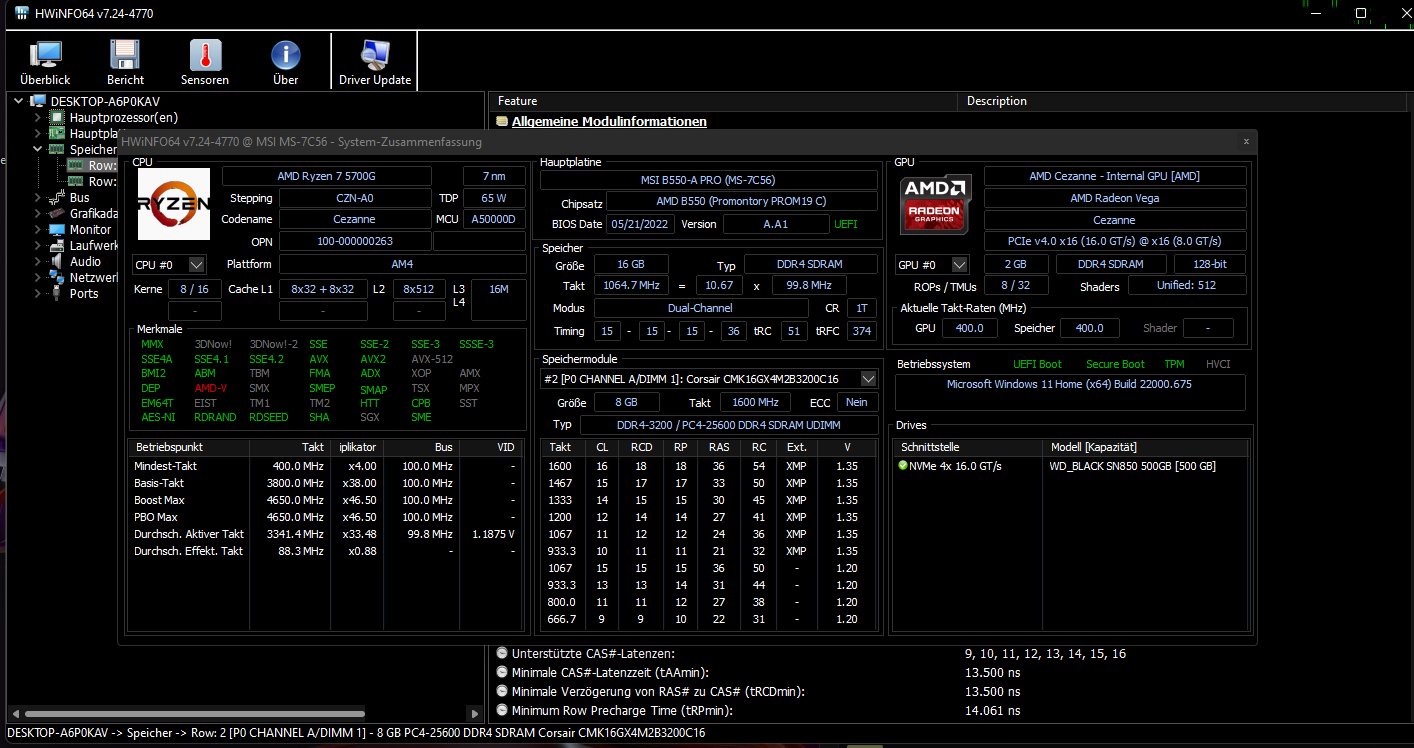The image size is (1414, 748).
Task: Expand the Hauptplatine node chevron
Action: [38, 133]
